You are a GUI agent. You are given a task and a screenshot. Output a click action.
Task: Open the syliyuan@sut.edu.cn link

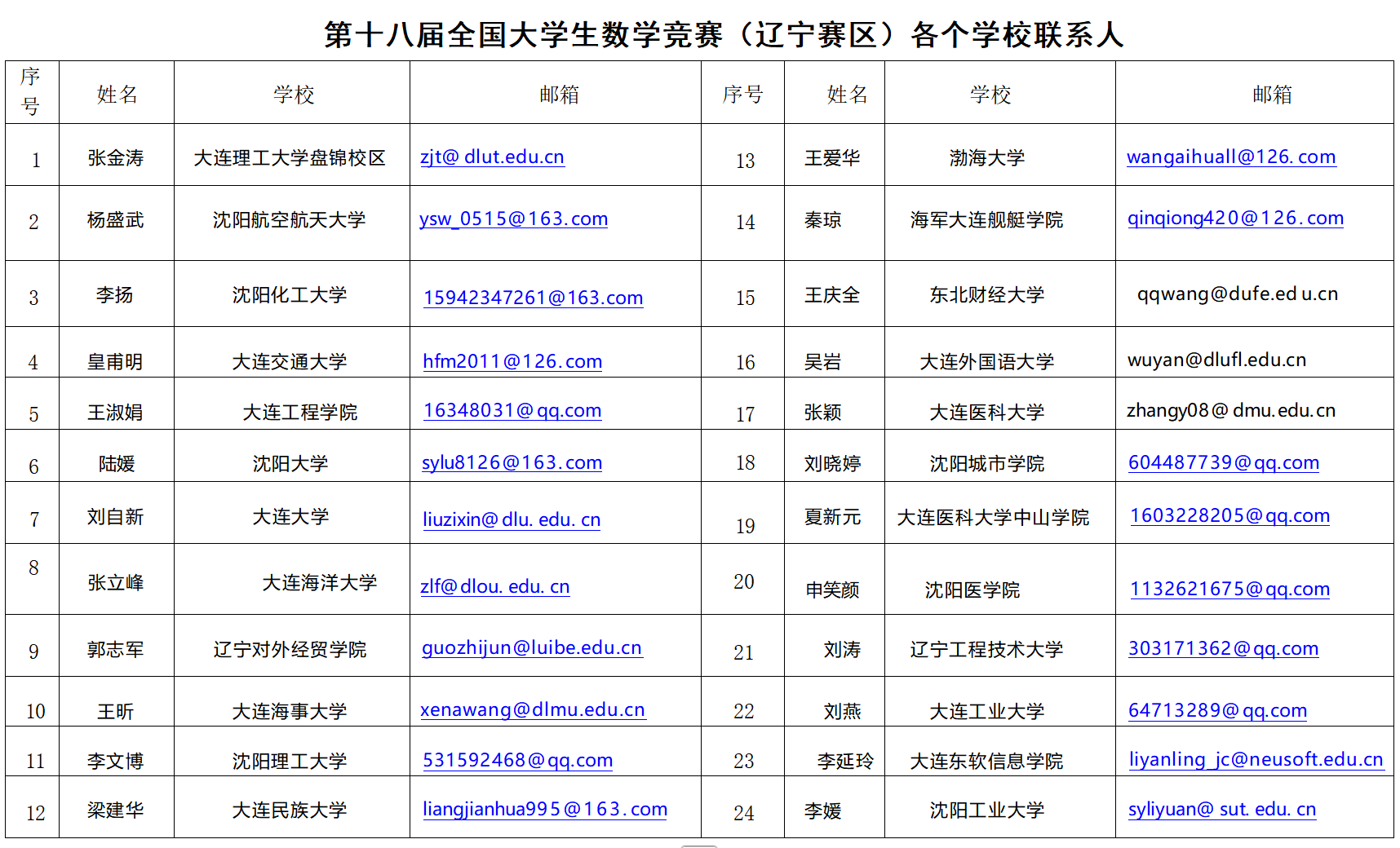[x=1222, y=809]
